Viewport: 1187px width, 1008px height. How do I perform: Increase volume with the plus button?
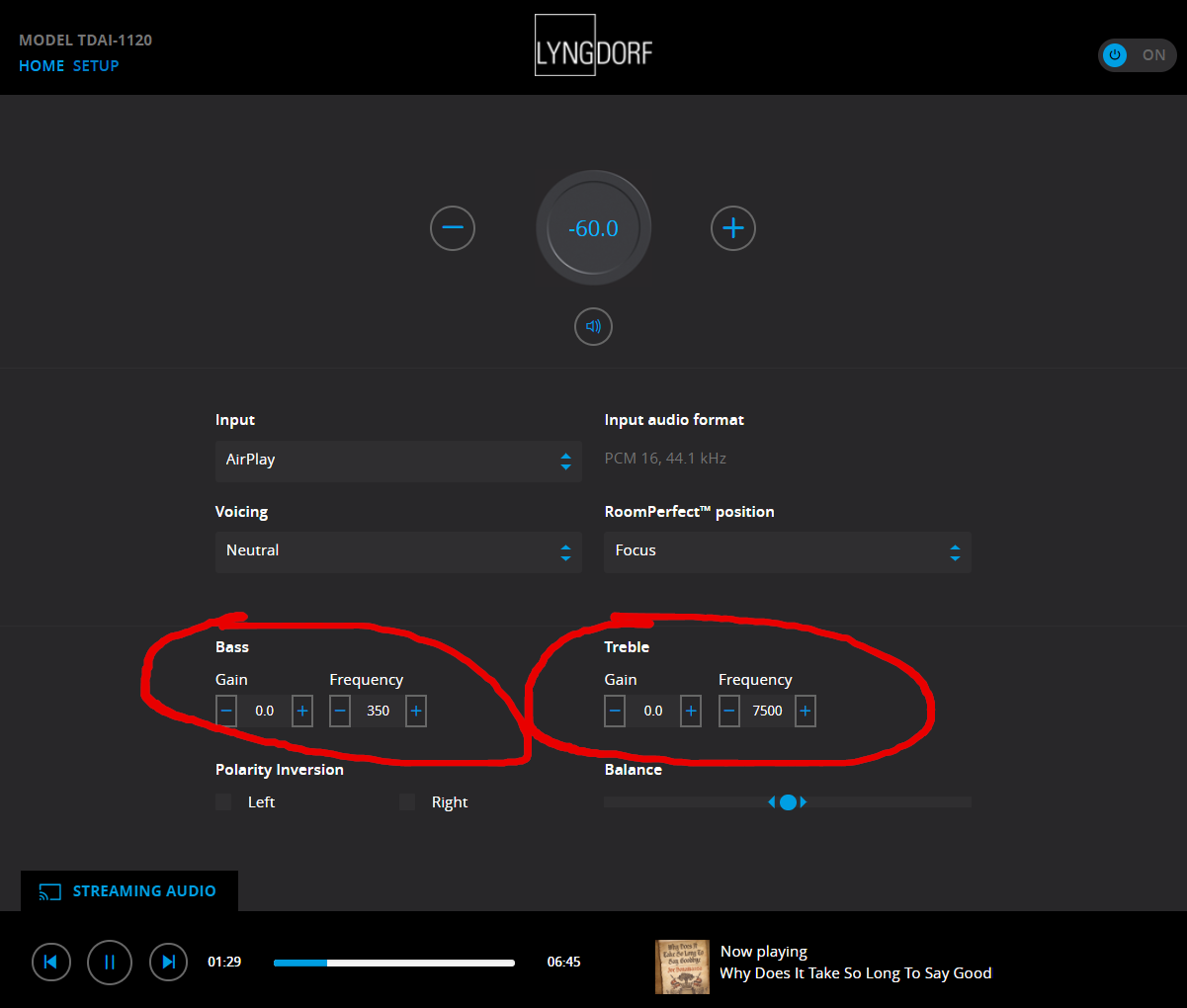(x=733, y=228)
